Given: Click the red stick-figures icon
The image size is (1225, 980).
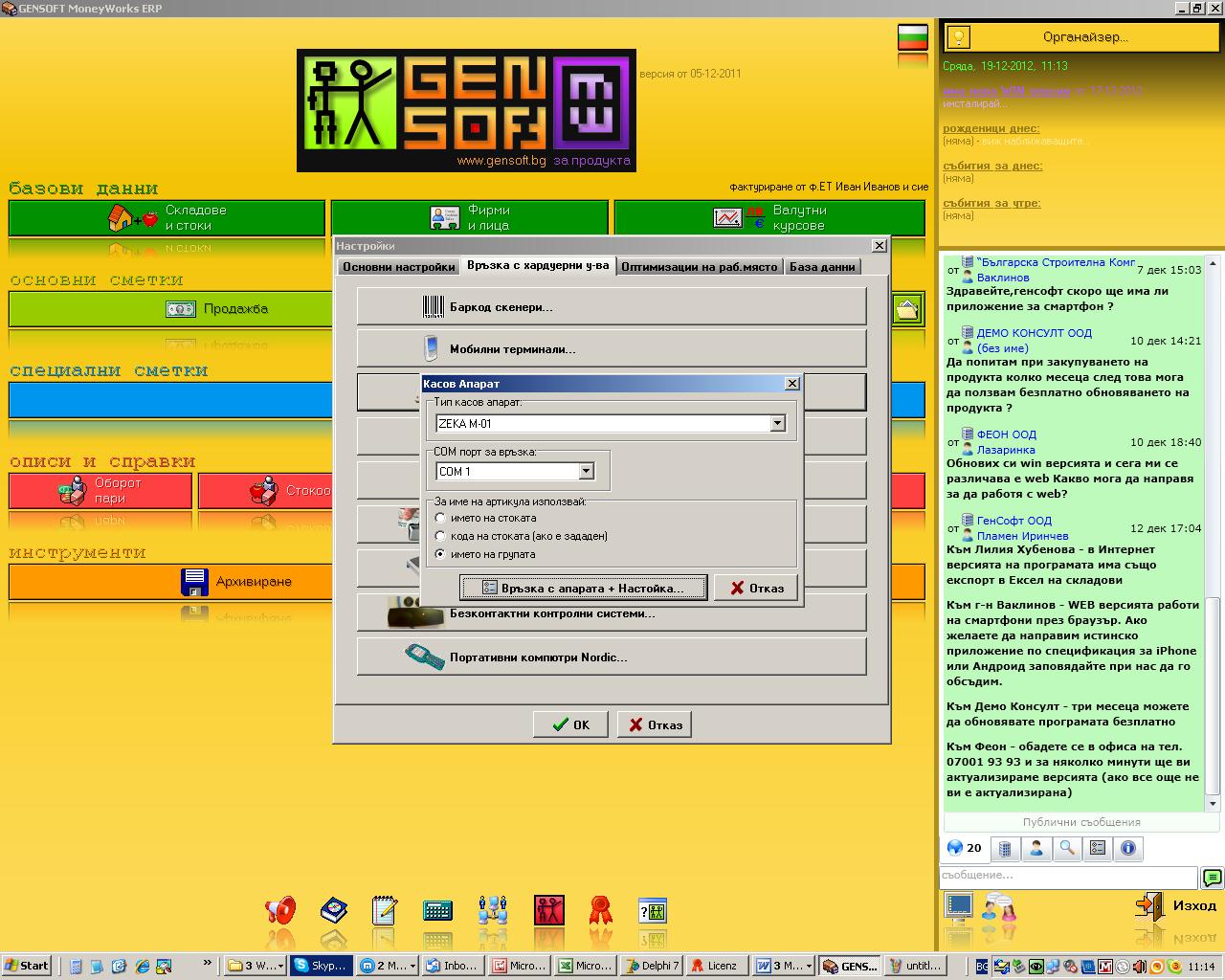Looking at the screenshot, I should click(x=549, y=909).
